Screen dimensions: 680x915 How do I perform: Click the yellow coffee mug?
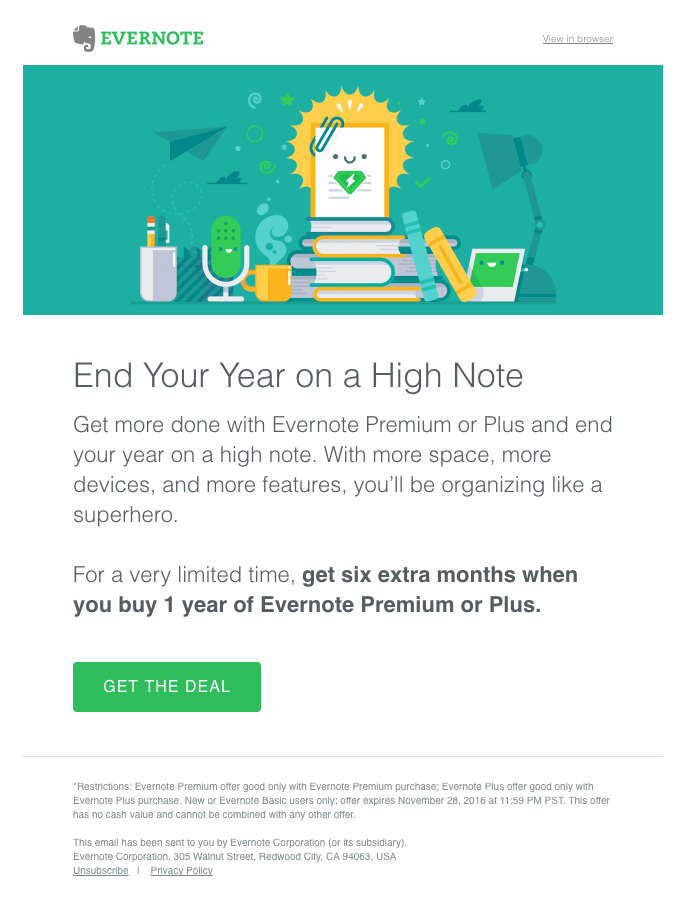pyautogui.click(x=272, y=282)
